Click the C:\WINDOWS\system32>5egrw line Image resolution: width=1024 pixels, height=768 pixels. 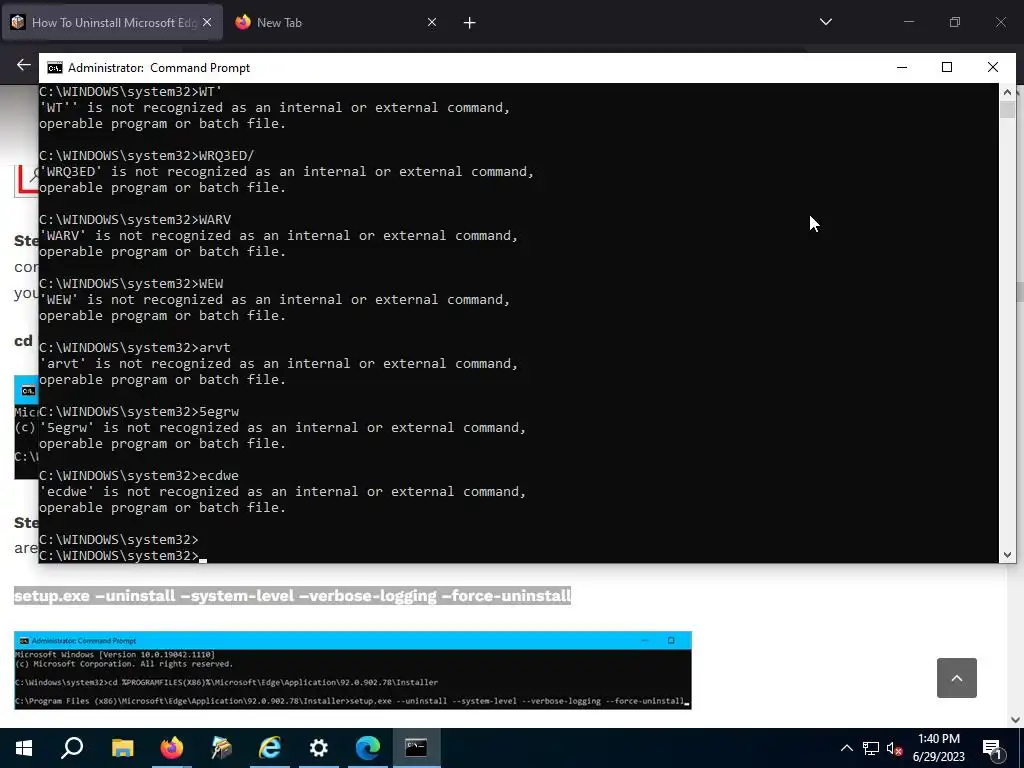[x=139, y=411]
